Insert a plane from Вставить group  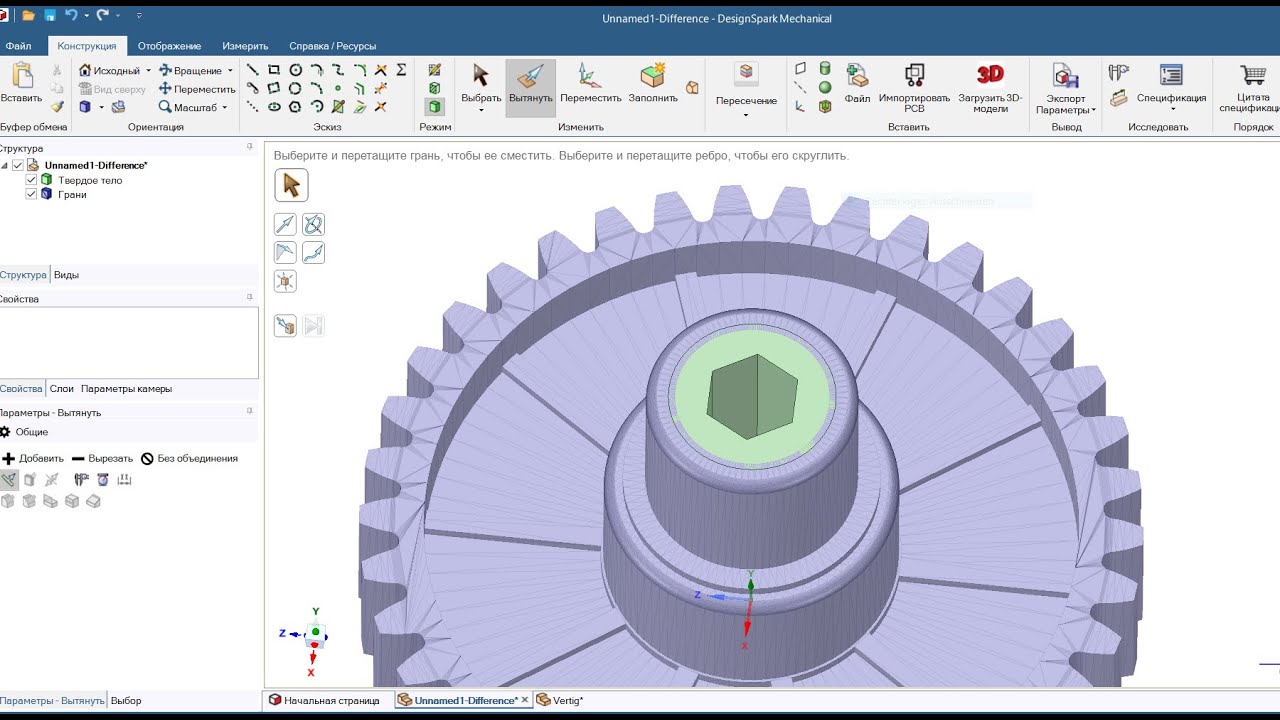(800, 69)
